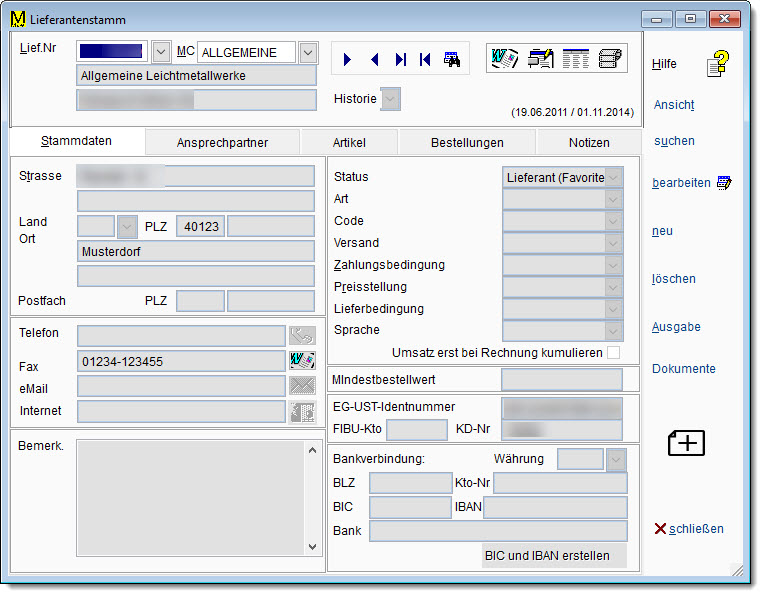
Task: Click the help question mark icon
Action: pos(718,64)
